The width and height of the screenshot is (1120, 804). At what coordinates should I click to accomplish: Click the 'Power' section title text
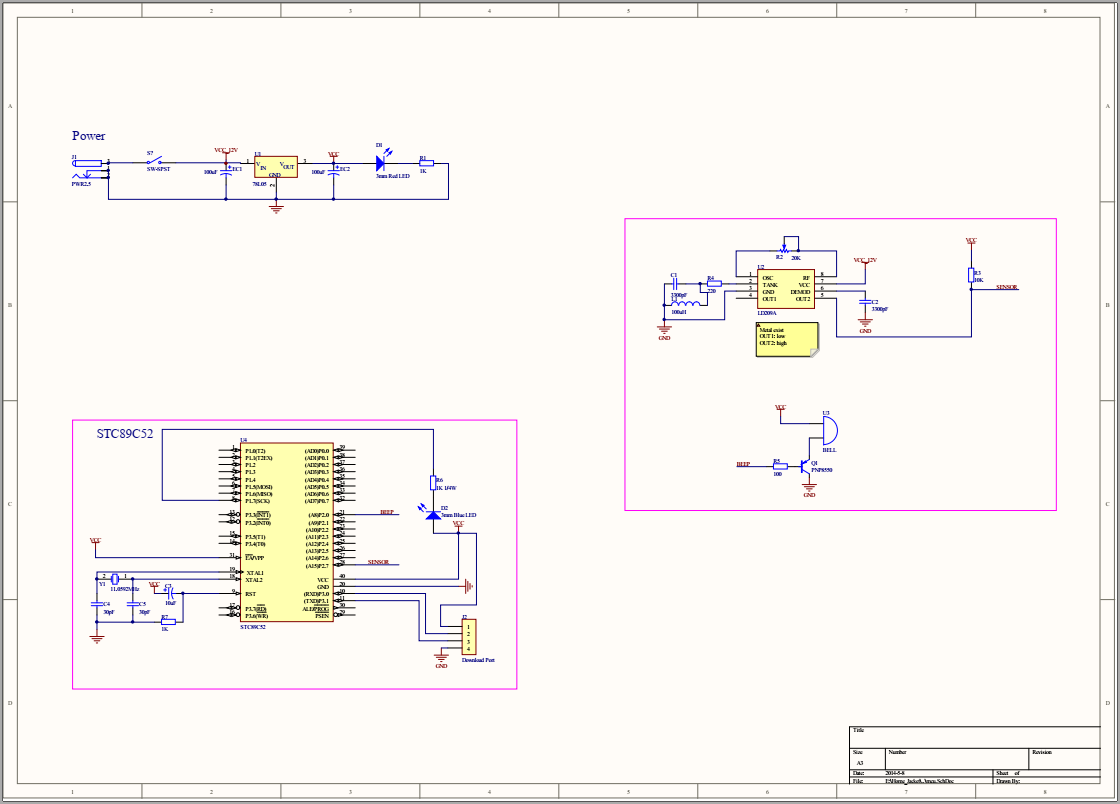pos(88,136)
